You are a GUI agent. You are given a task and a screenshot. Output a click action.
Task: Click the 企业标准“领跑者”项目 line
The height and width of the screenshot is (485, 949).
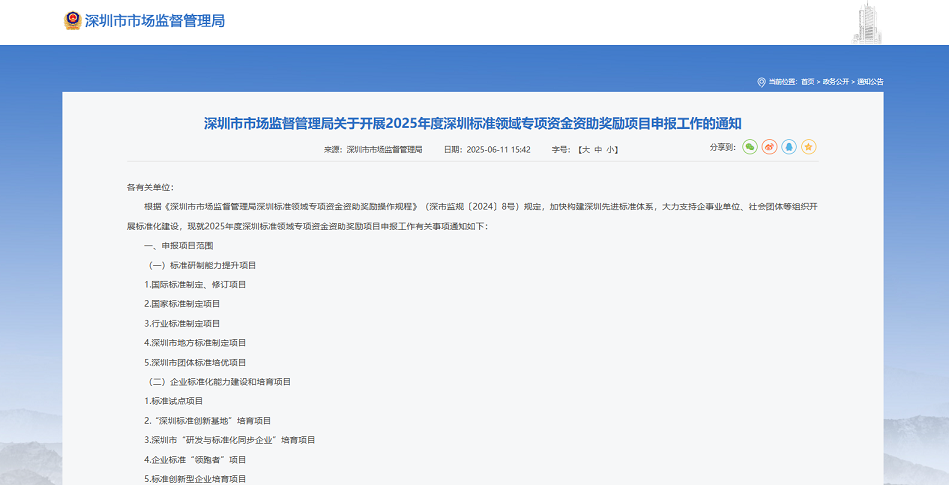pyautogui.click(x=196, y=459)
